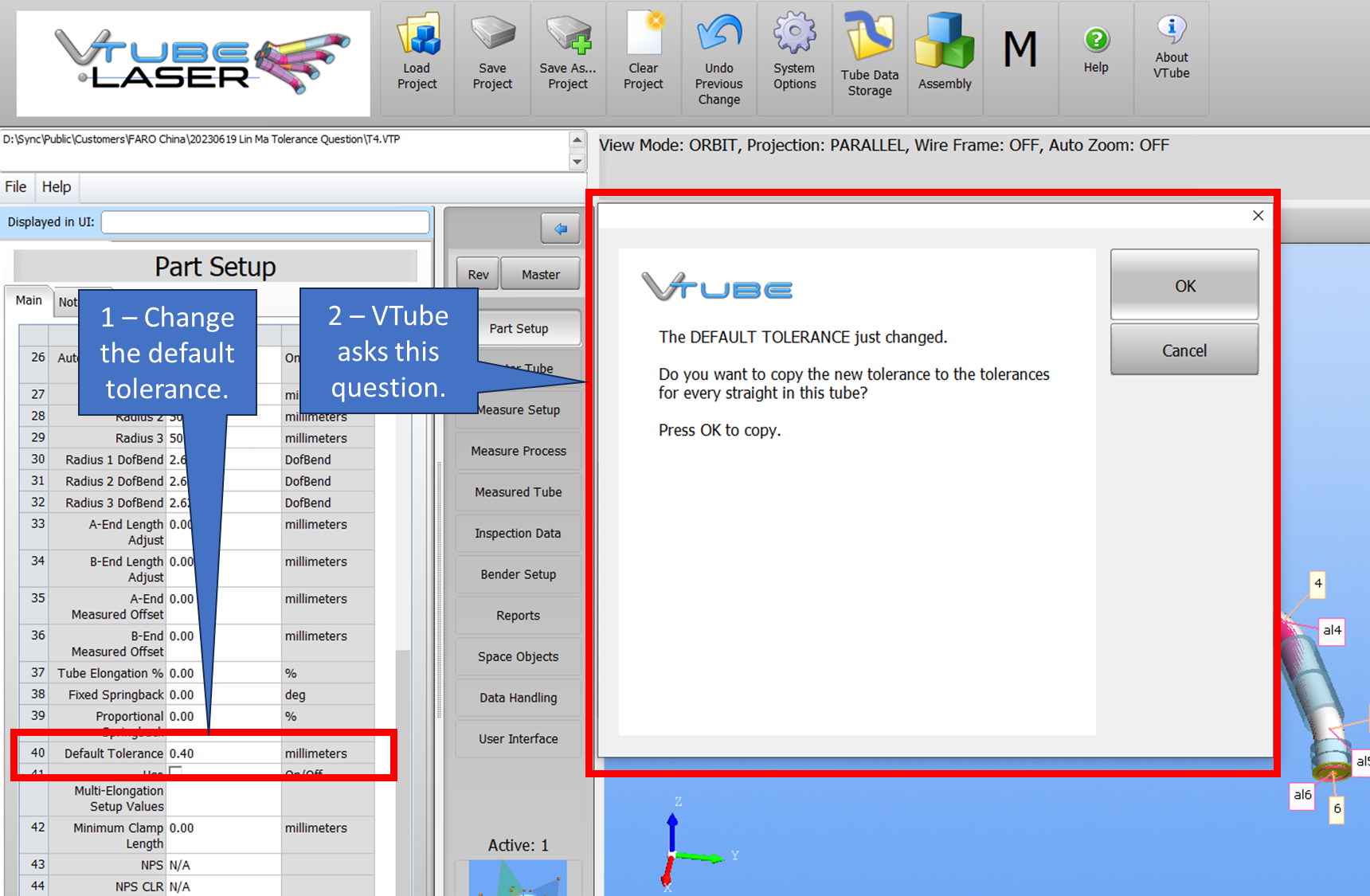Confirm with OK in tolerance dialog
Screen dimensions: 1370x896
(1184, 285)
